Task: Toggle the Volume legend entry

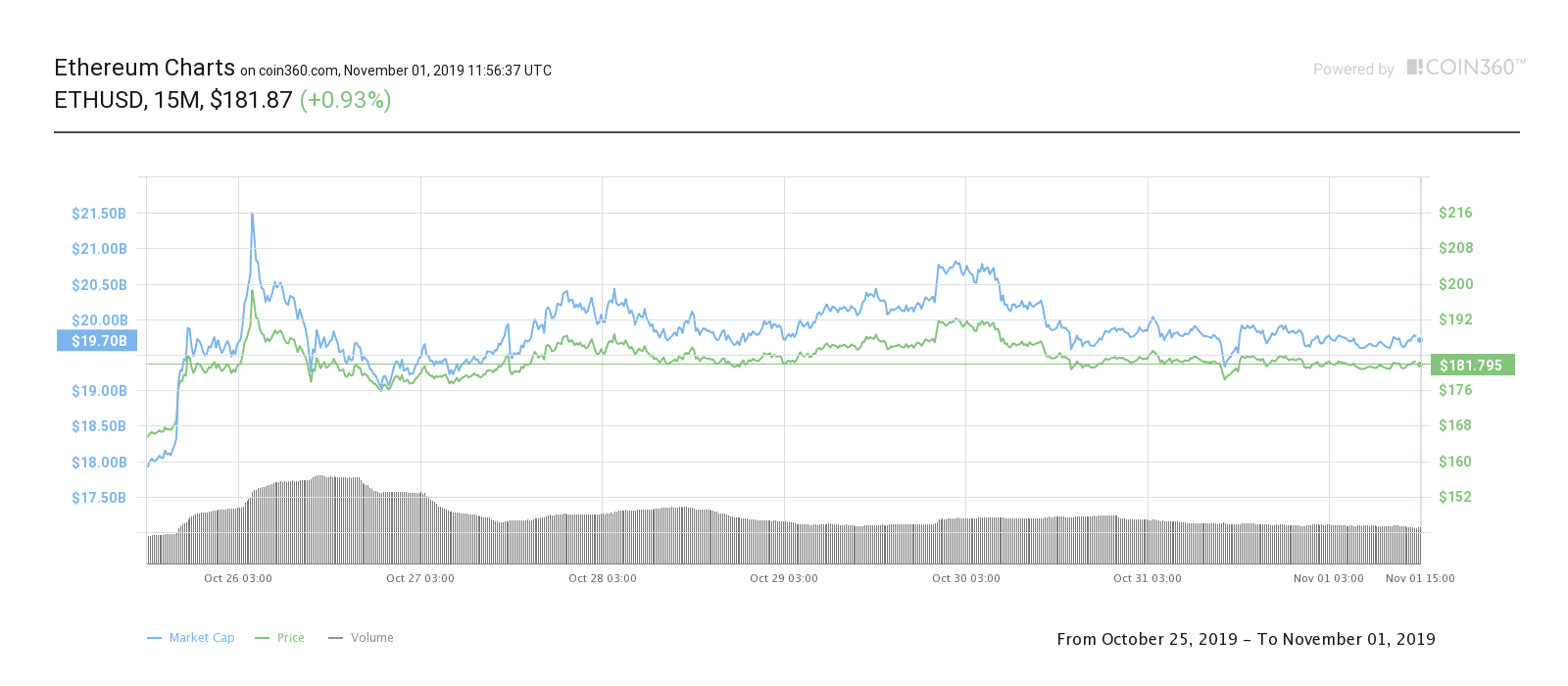Action: [x=361, y=638]
